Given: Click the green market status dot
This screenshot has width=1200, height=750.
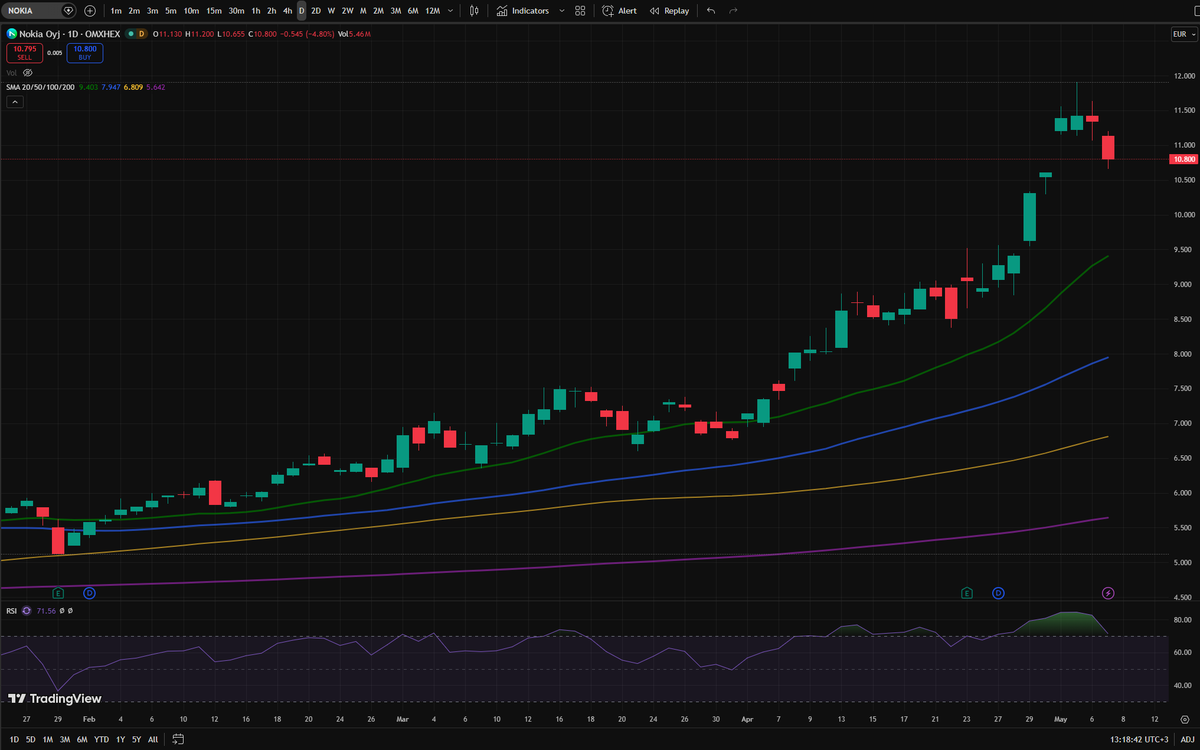Looking at the screenshot, I should click(x=129, y=34).
